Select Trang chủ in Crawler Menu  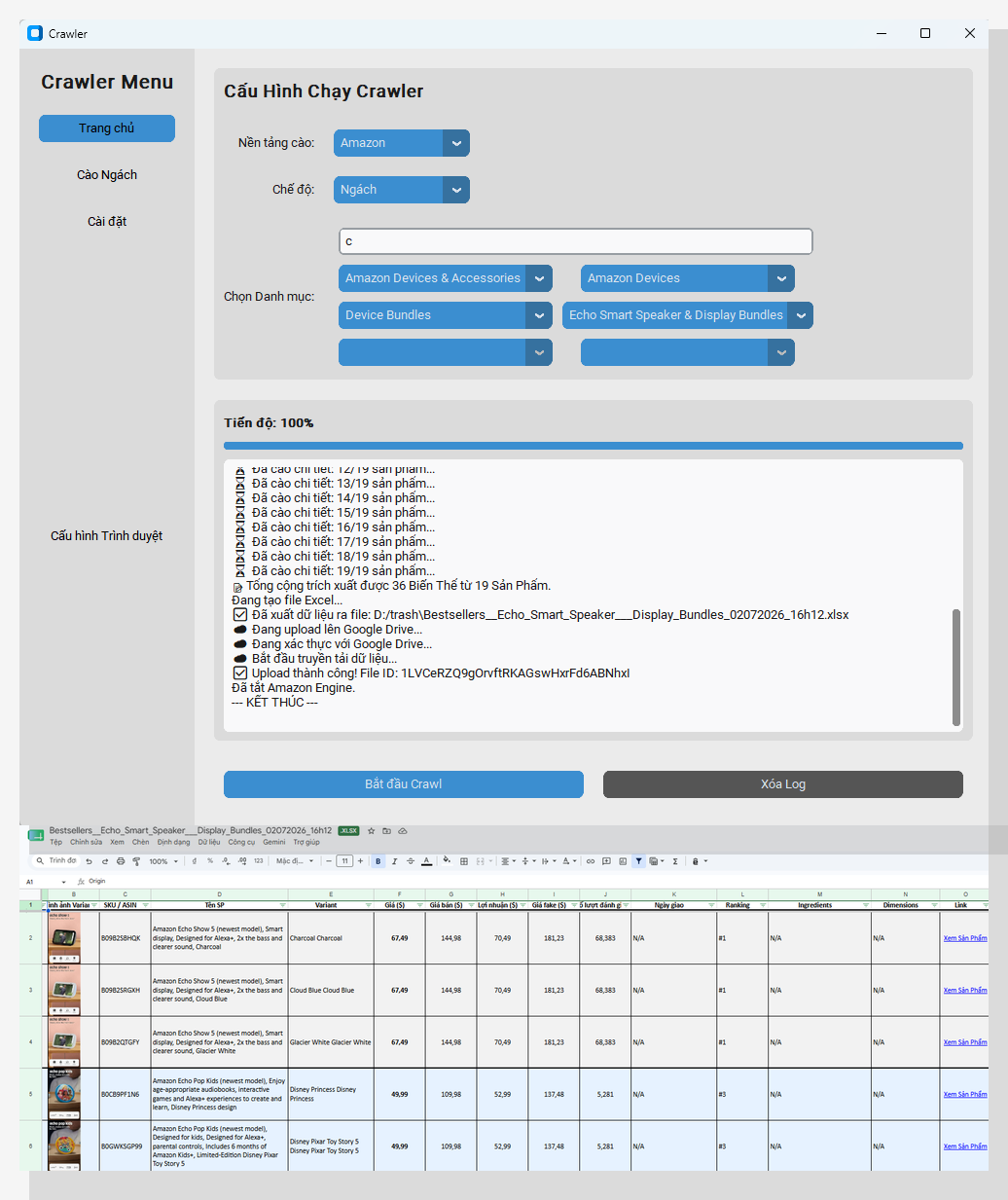(107, 128)
